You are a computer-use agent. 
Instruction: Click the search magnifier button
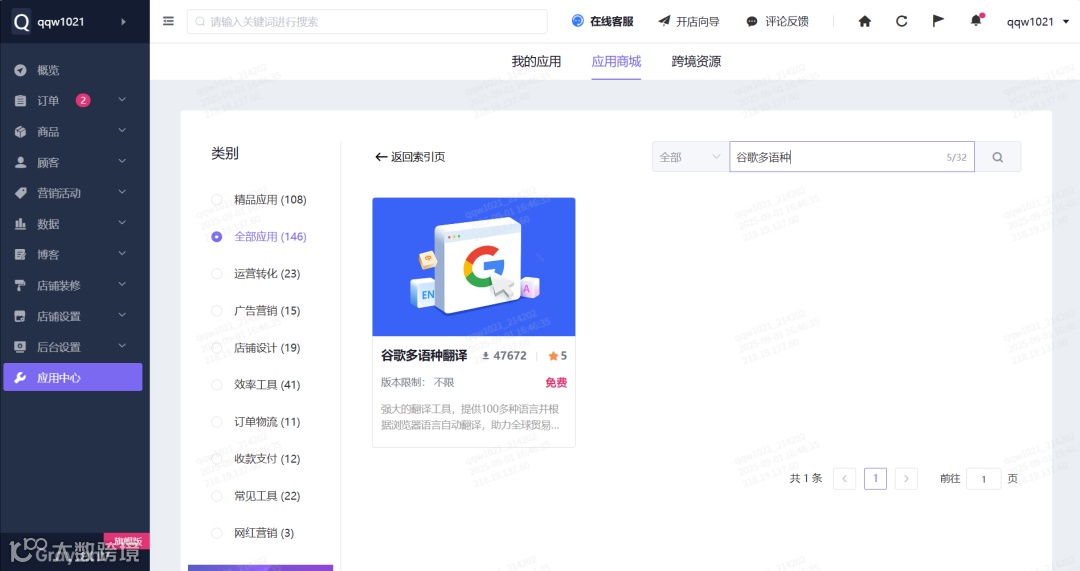(997, 157)
